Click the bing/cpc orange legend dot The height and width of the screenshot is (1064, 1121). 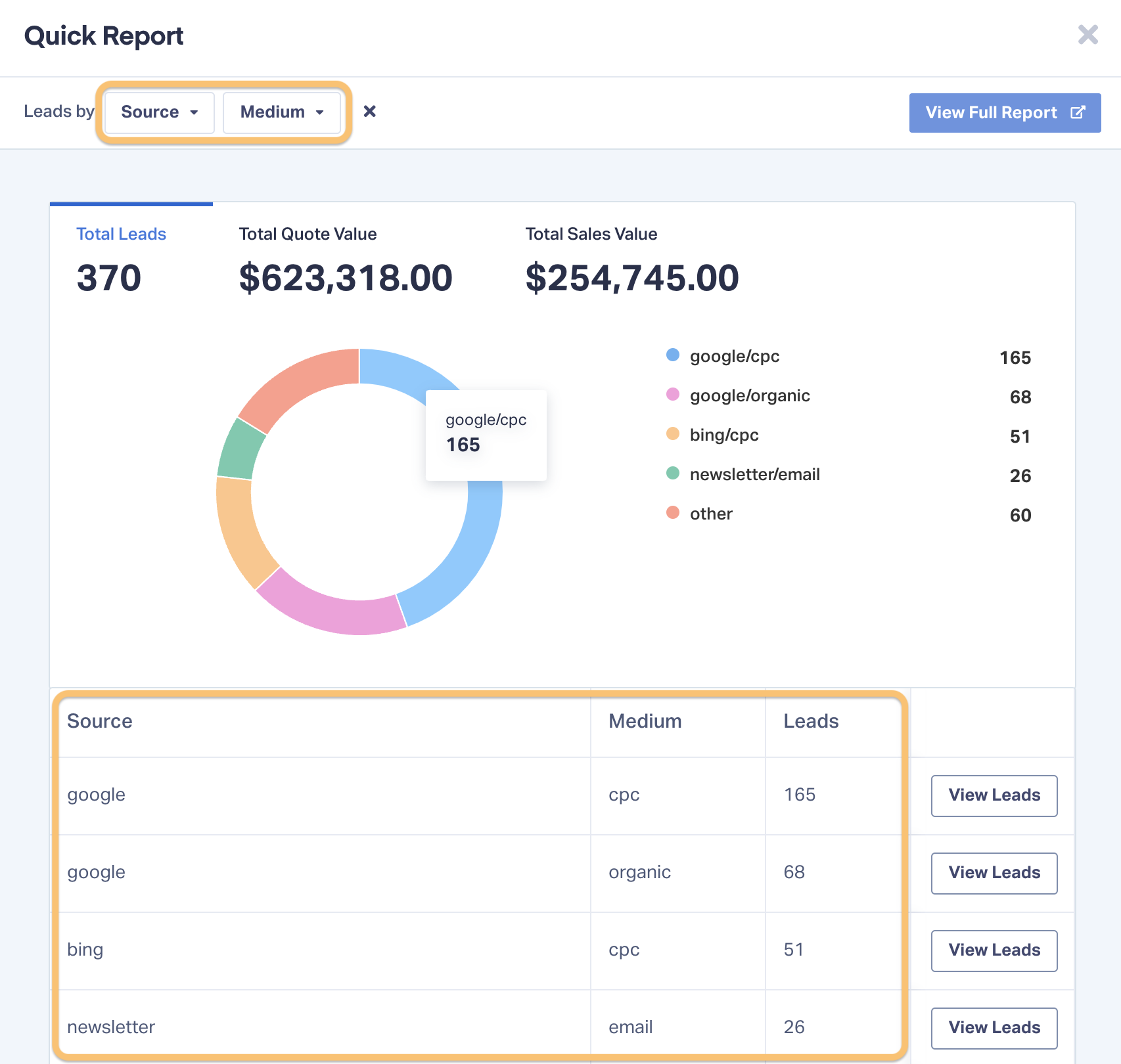[673, 434]
